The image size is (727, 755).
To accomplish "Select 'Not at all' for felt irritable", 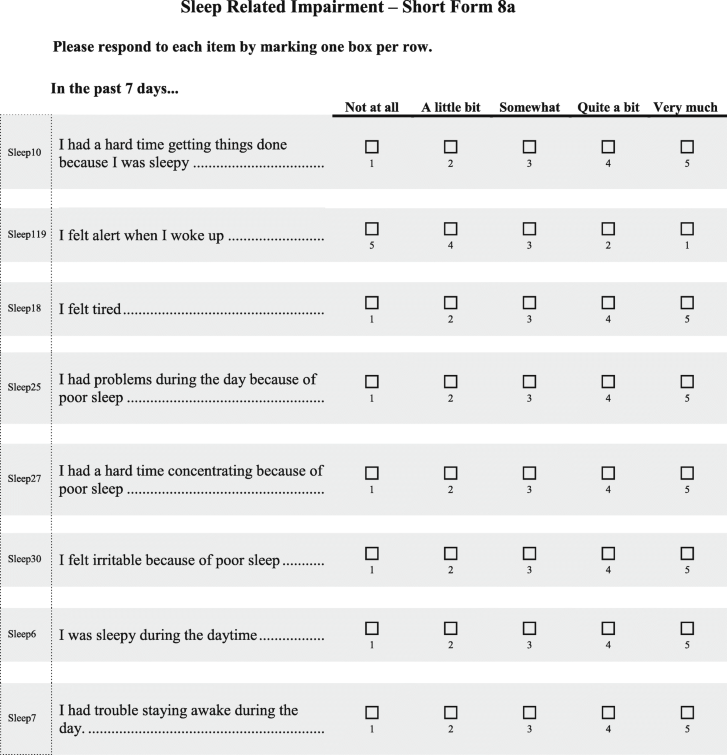I will [x=372, y=553].
